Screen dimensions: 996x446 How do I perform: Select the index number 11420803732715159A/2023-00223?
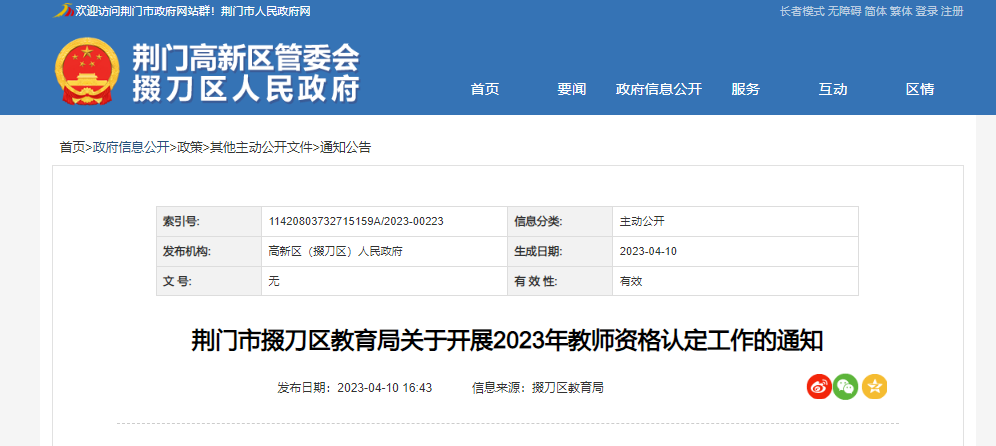coord(356,221)
